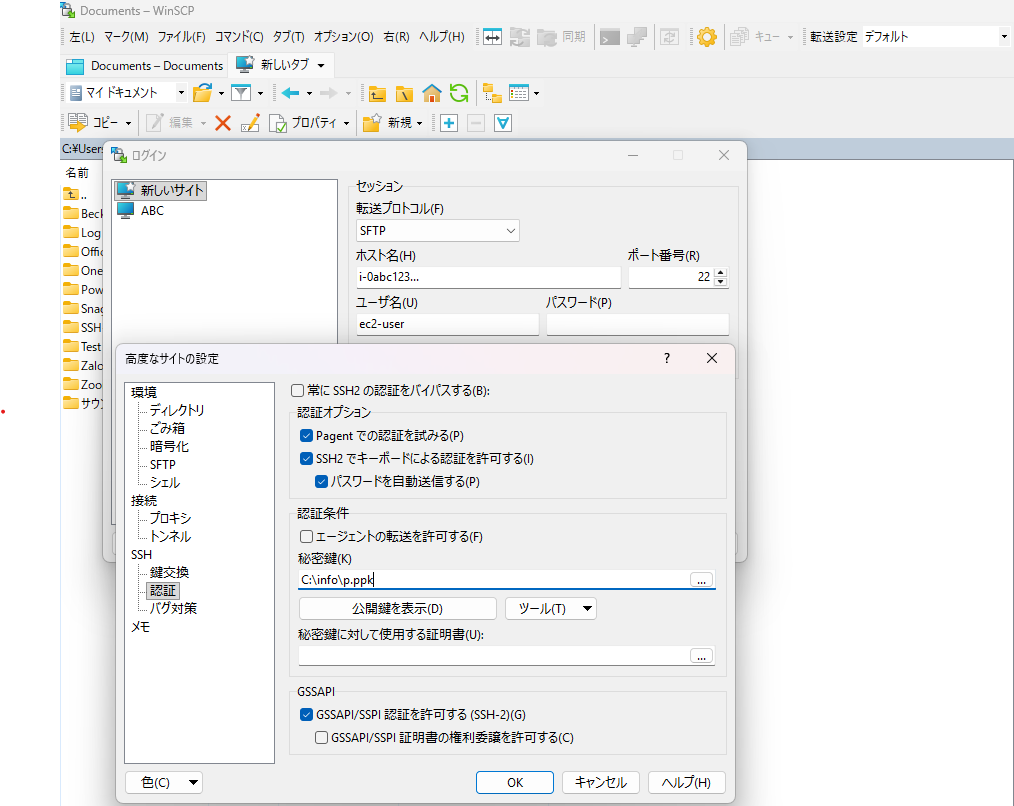Click the rename icon in the toolbar
The width and height of the screenshot is (1014, 806).
click(x=250, y=123)
